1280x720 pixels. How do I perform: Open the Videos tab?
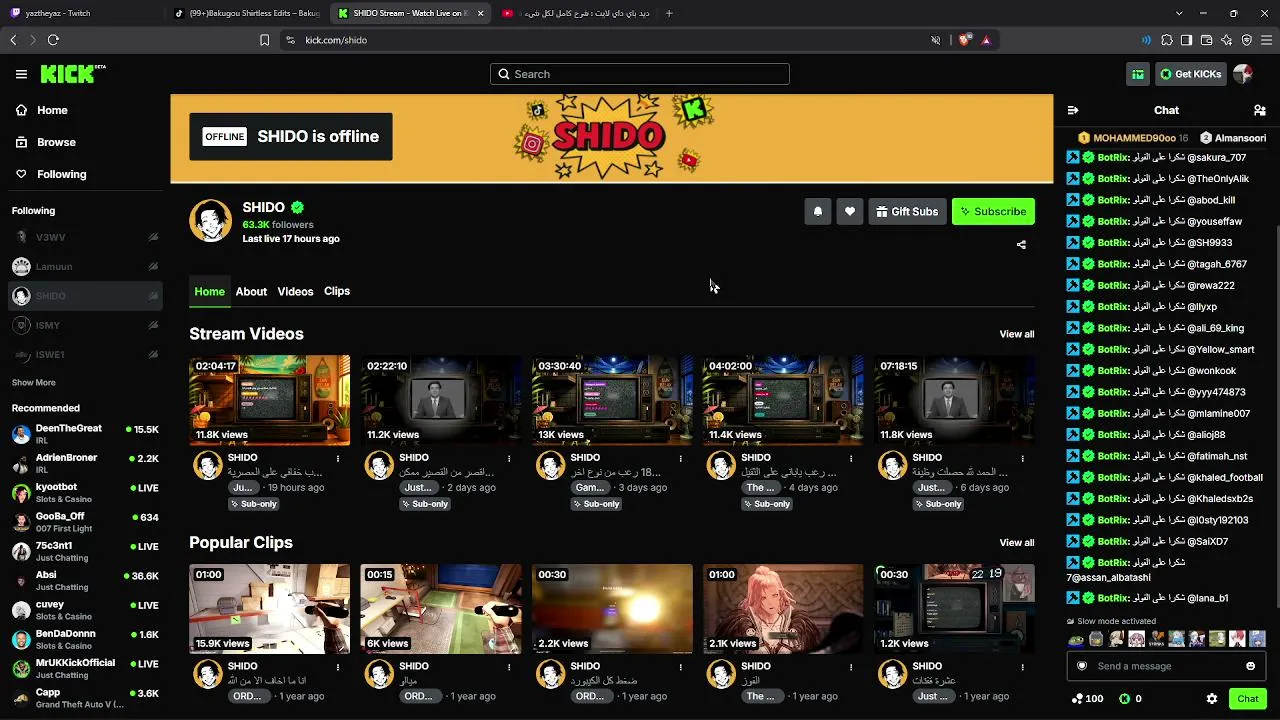[x=295, y=291]
